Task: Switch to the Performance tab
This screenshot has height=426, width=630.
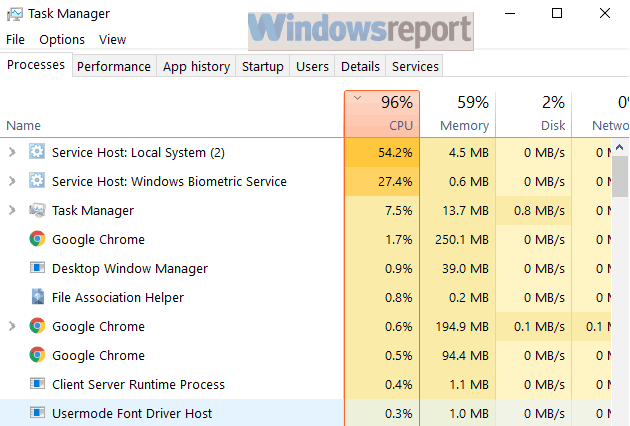Action: pyautogui.click(x=114, y=66)
